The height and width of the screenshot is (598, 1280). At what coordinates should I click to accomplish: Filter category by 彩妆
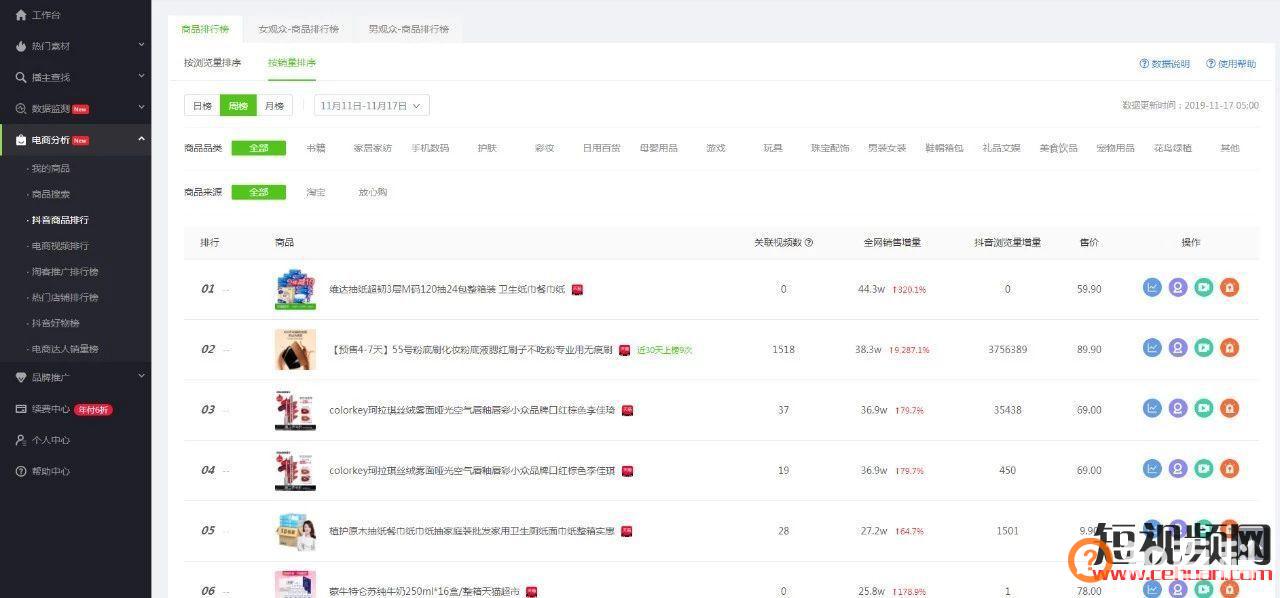point(544,148)
